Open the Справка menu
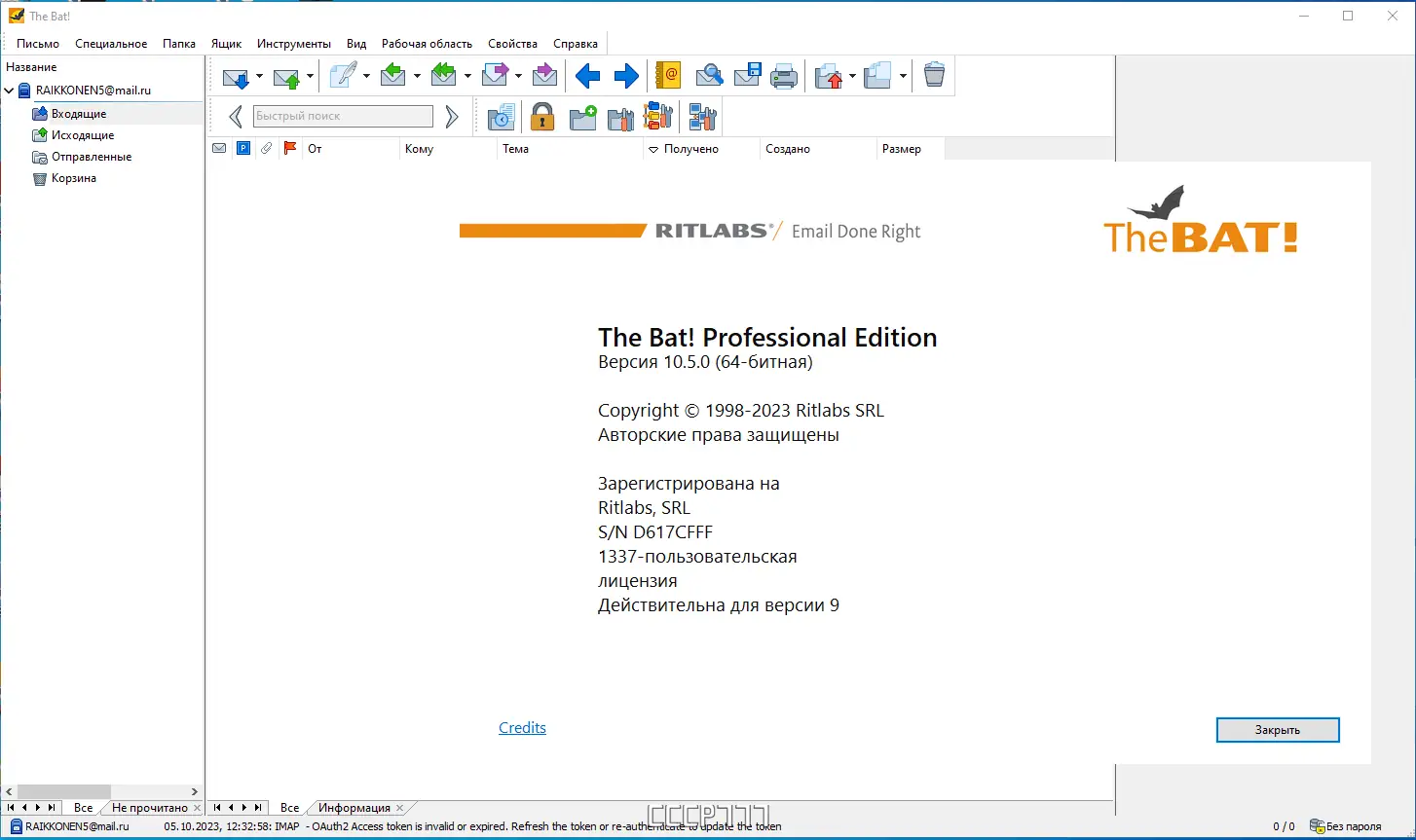The image size is (1416, 840). pos(576,44)
